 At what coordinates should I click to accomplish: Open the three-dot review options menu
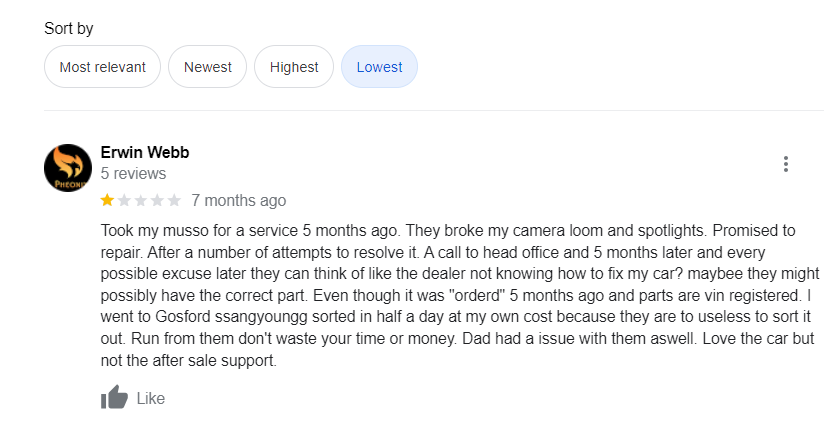786,164
